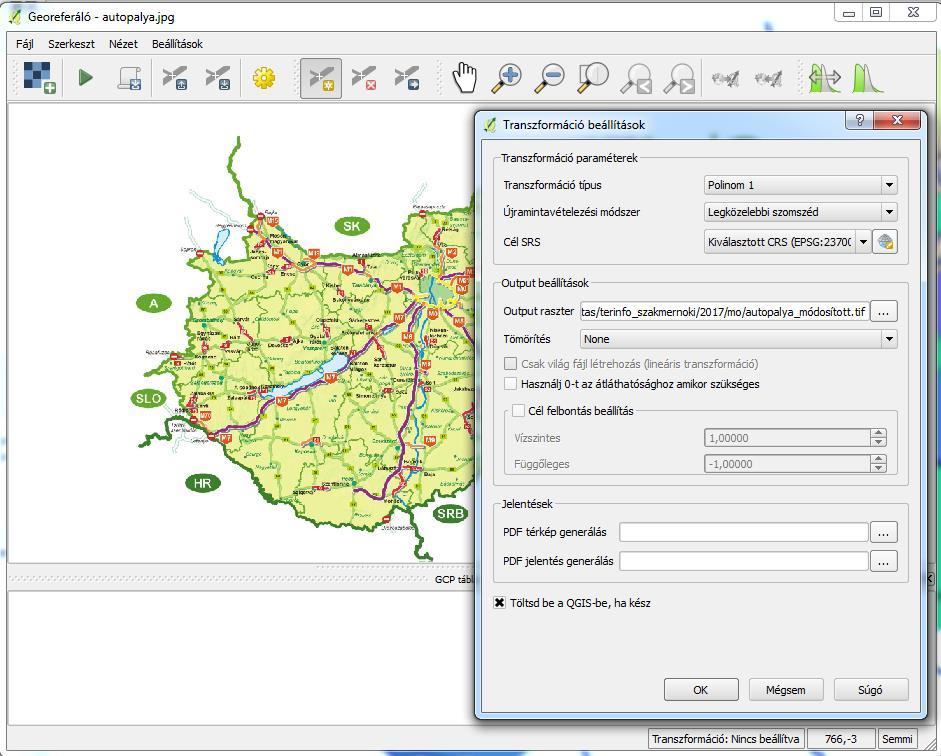Load GCP points icon
941x756 pixels.
(x=175, y=78)
